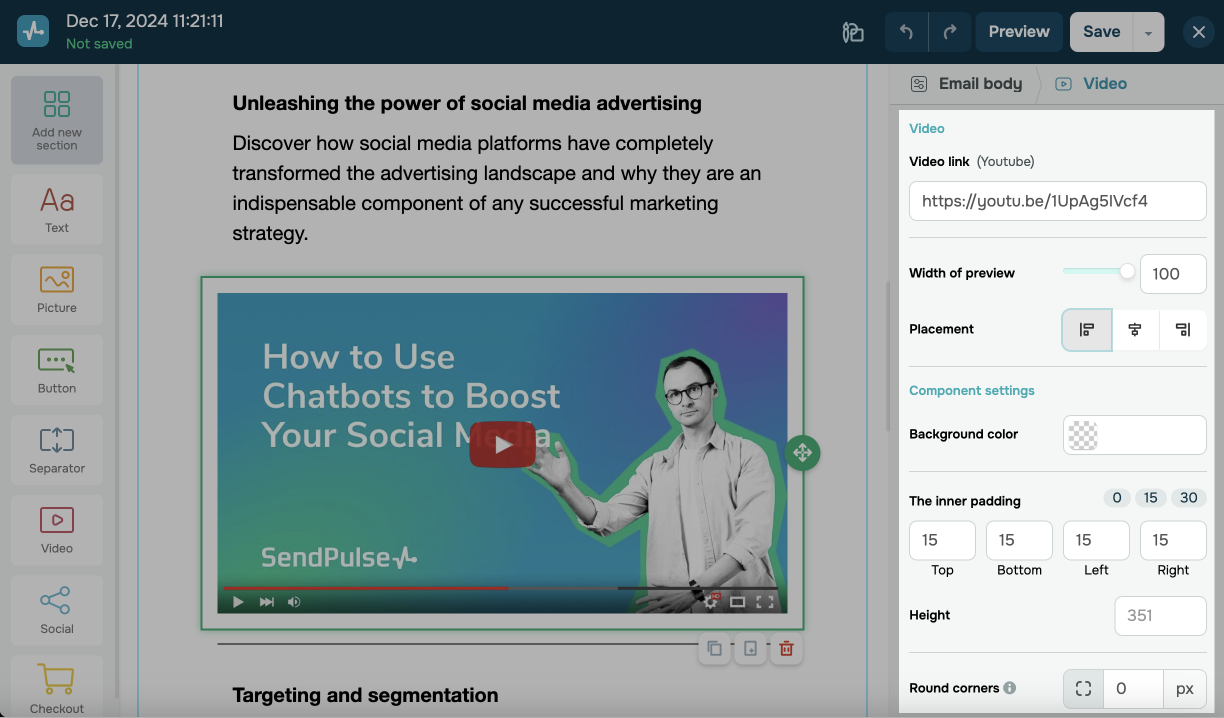Click the Preview button
Screen dimensions: 1224x718
tap(1018, 32)
